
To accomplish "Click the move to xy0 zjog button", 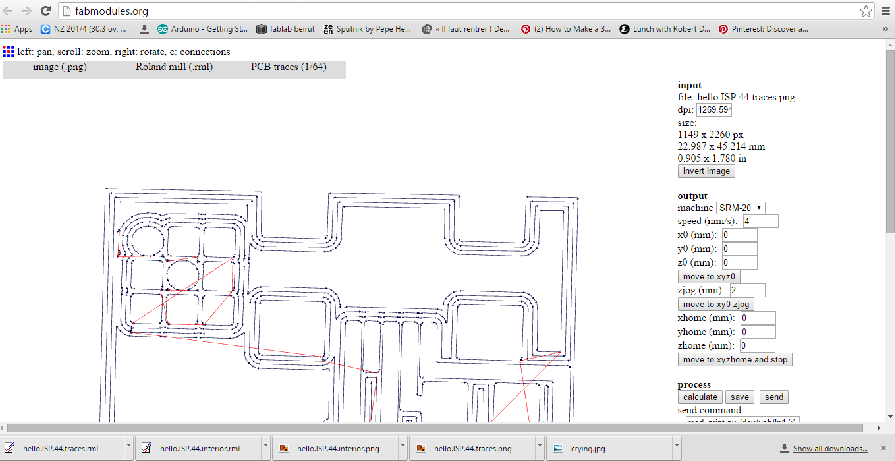I will [x=716, y=304].
